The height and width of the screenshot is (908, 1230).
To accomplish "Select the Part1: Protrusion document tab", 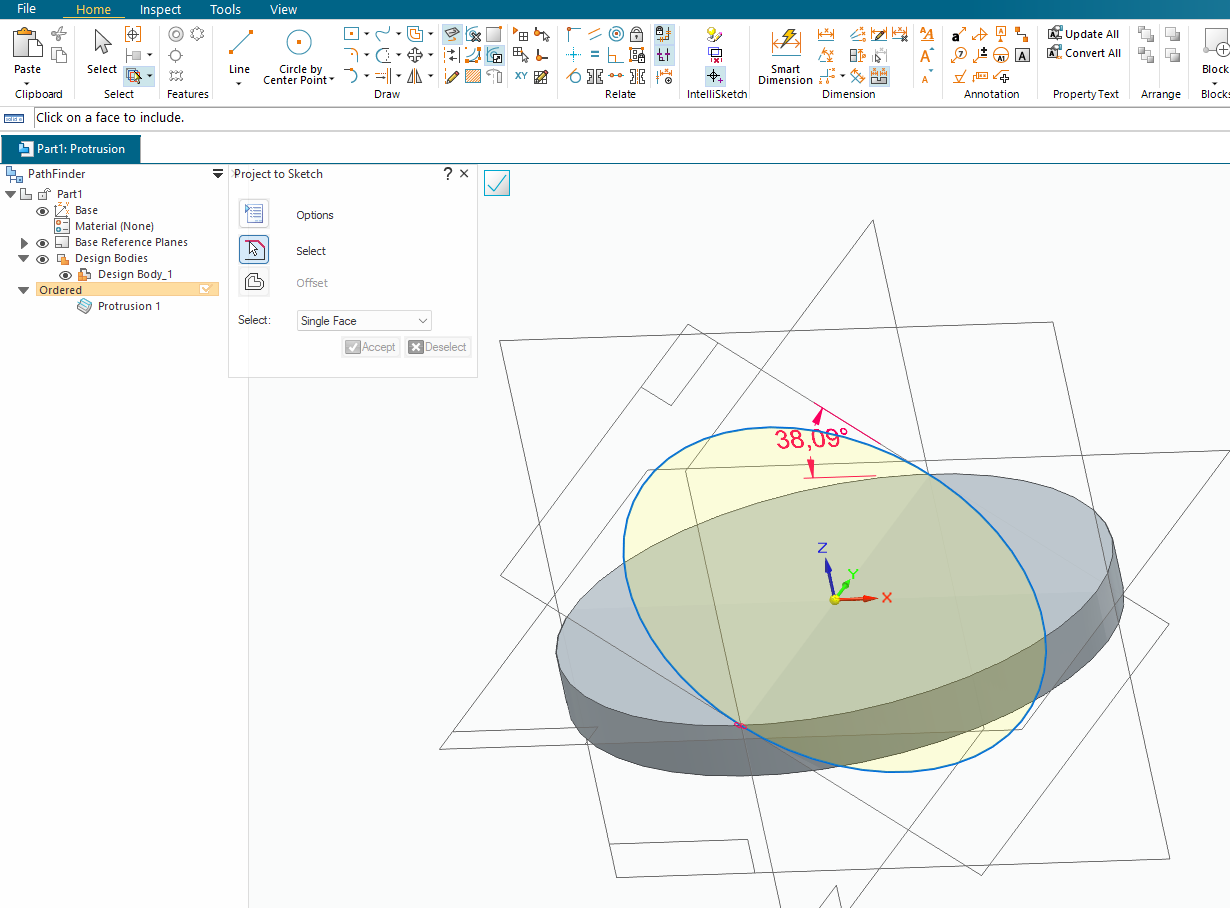I will click(71, 149).
